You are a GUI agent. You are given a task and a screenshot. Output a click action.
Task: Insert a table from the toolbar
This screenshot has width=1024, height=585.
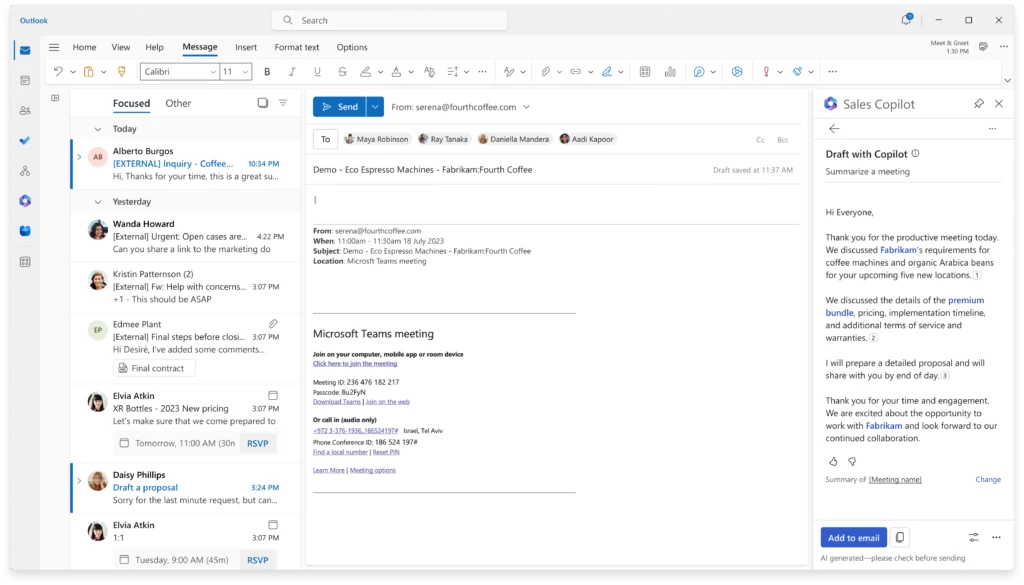pyautogui.click(x=644, y=71)
